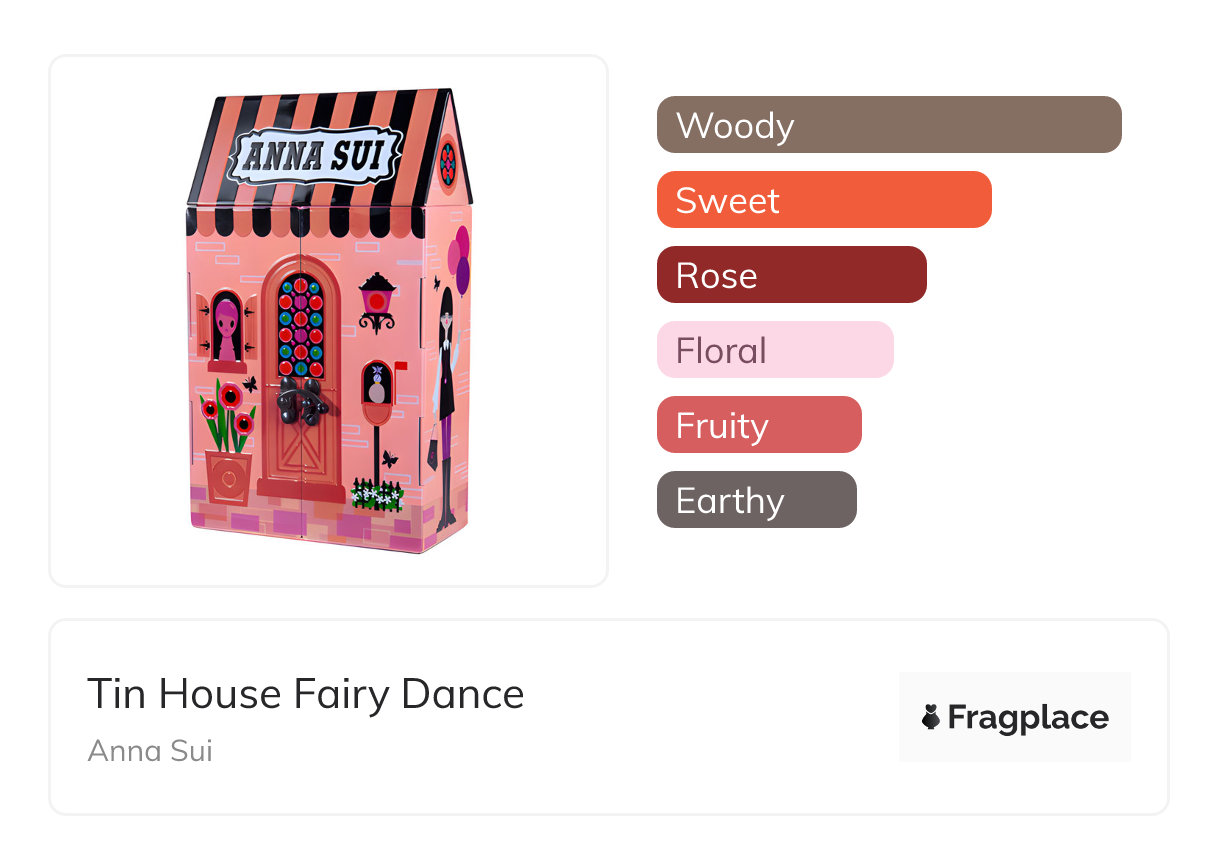The width and height of the screenshot is (1218, 864).
Task: Select the Woody accord bar
Action: 888,125
